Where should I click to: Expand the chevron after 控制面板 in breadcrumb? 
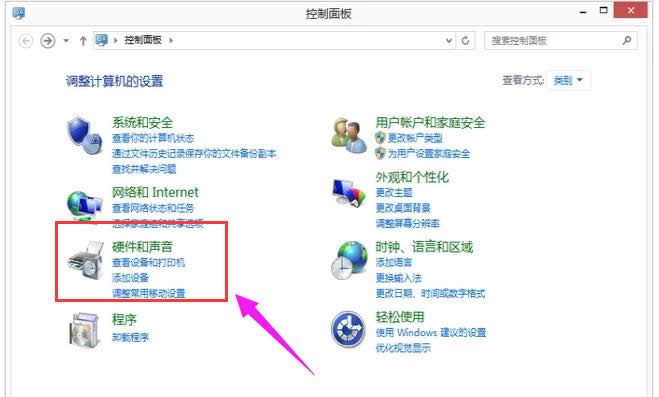tap(171, 40)
